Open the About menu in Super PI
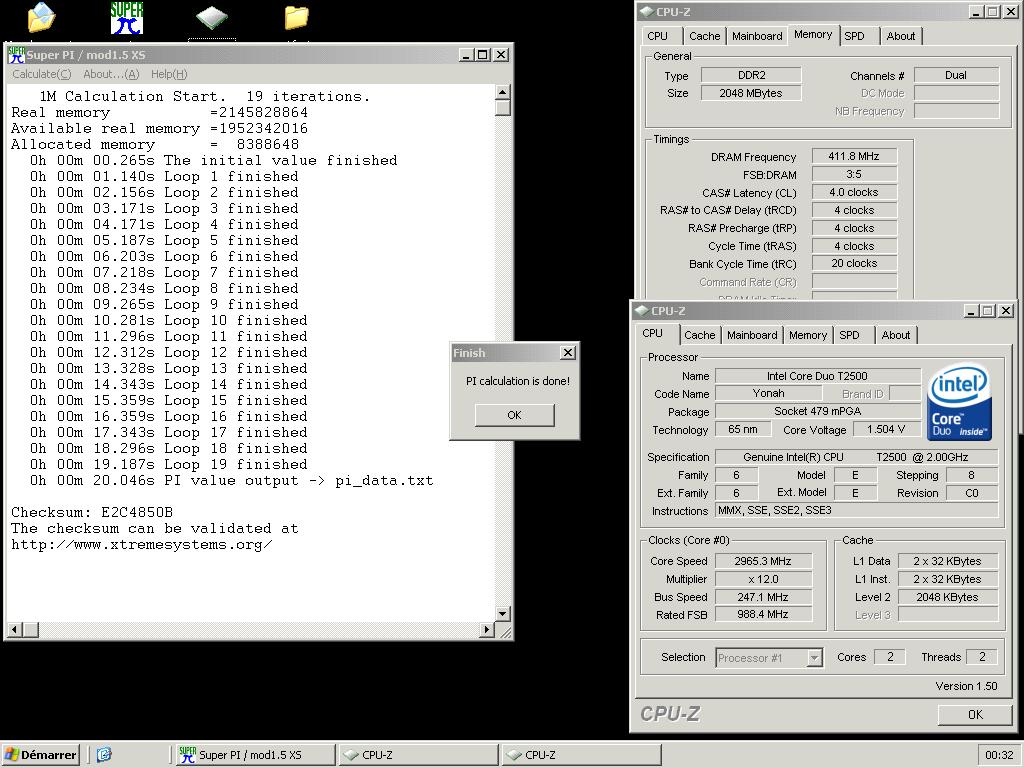This screenshot has height=768, width=1024. (x=111, y=74)
